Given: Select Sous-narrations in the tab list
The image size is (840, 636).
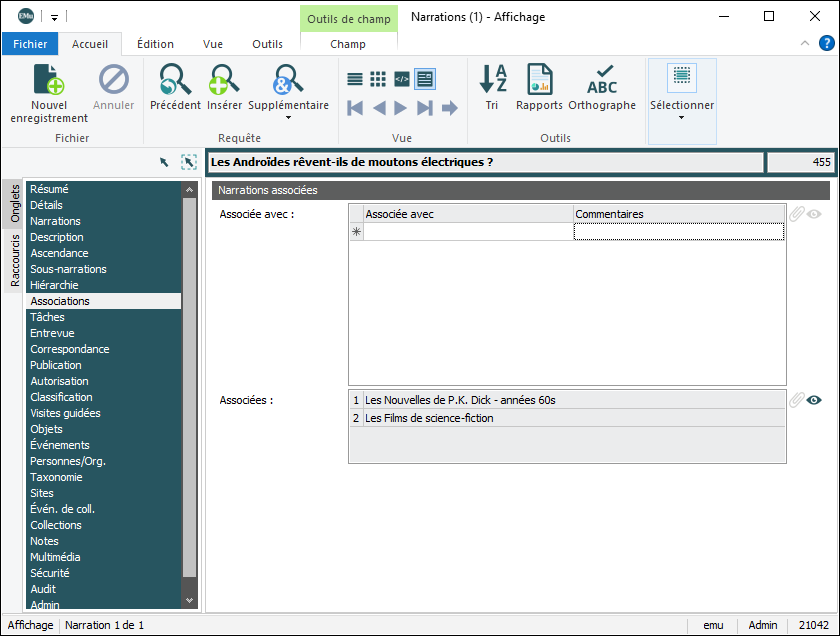Looking at the screenshot, I should [68, 269].
